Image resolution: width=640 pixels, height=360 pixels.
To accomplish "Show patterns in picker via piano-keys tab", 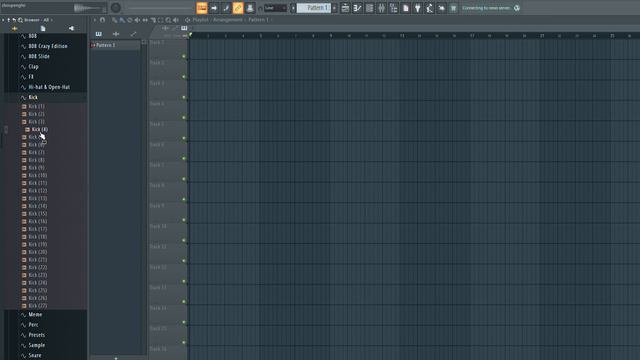I will (x=99, y=34).
